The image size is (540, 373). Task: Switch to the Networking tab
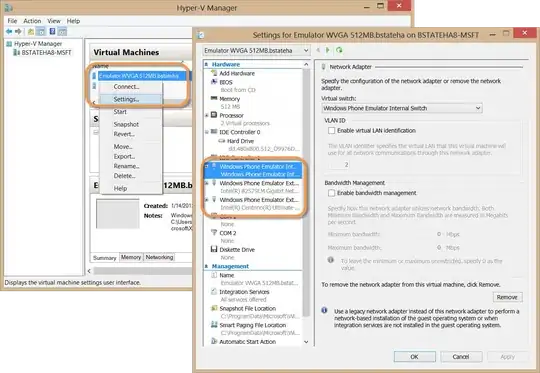coord(159,257)
